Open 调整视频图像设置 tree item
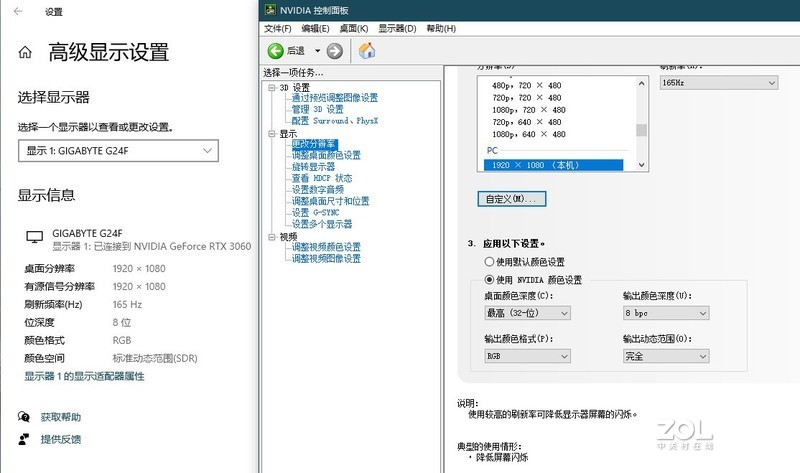Image resolution: width=800 pixels, height=473 pixels. [326, 259]
